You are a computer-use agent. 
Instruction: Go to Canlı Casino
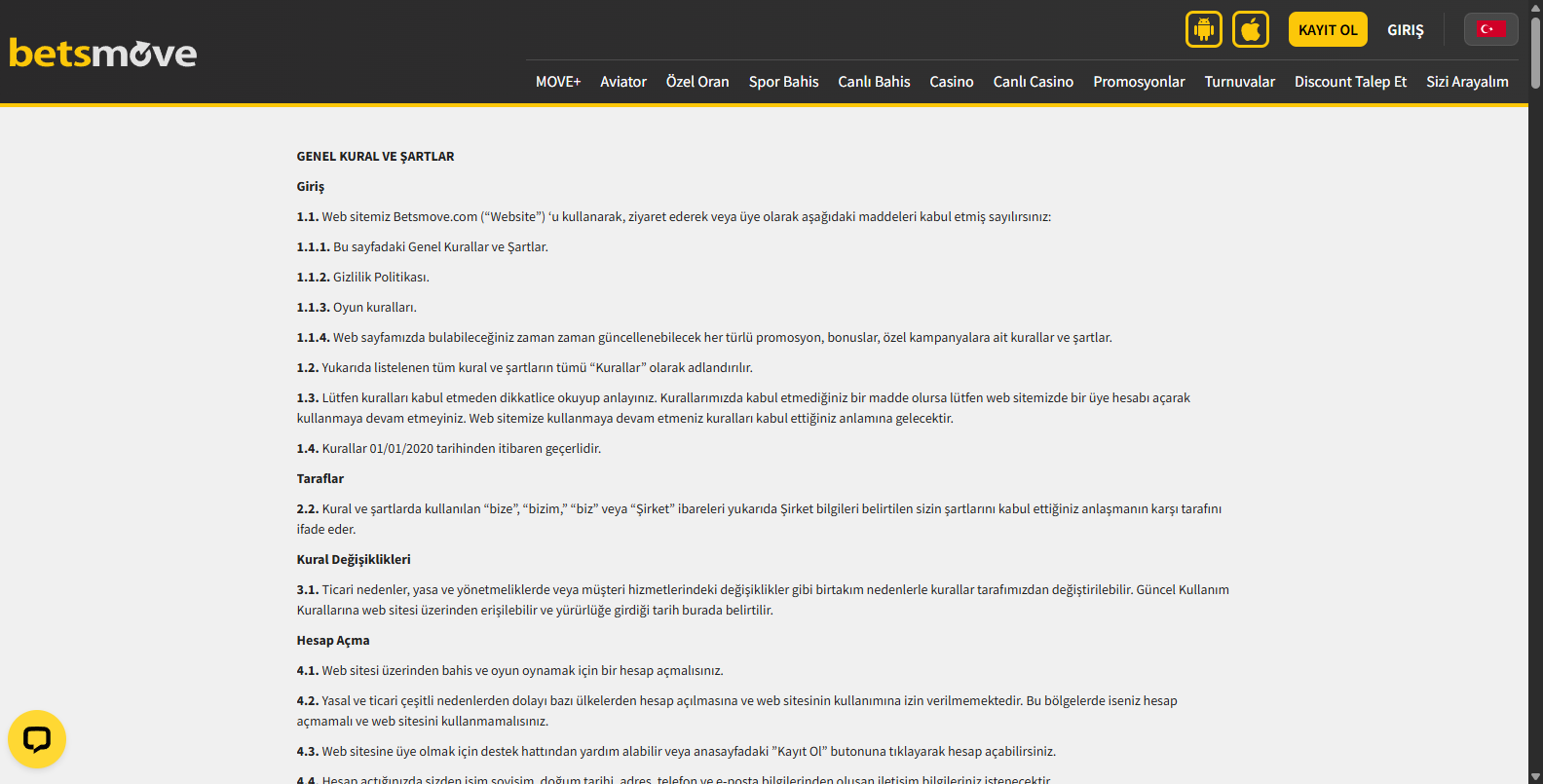click(1034, 82)
